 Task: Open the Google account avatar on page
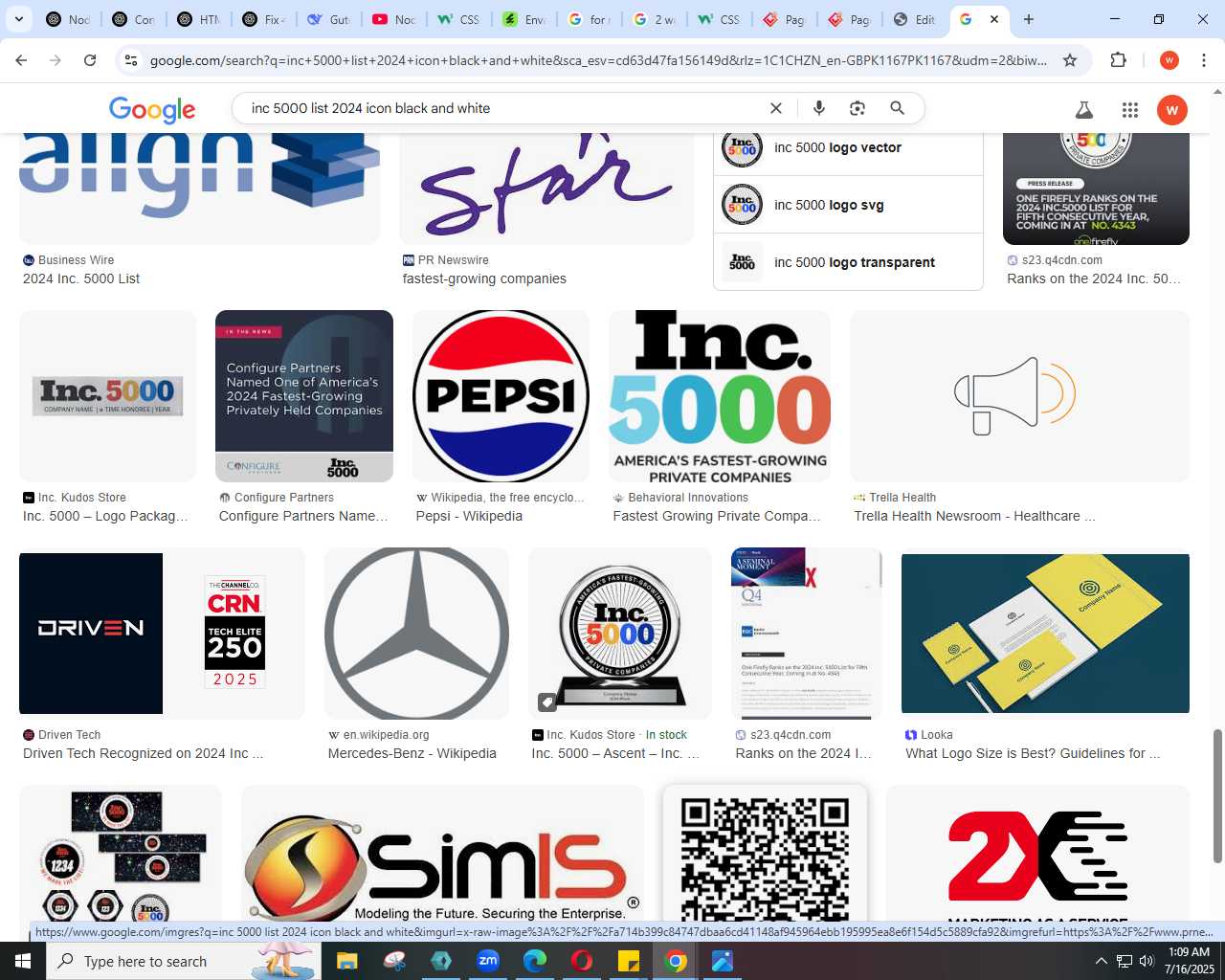tap(1172, 110)
